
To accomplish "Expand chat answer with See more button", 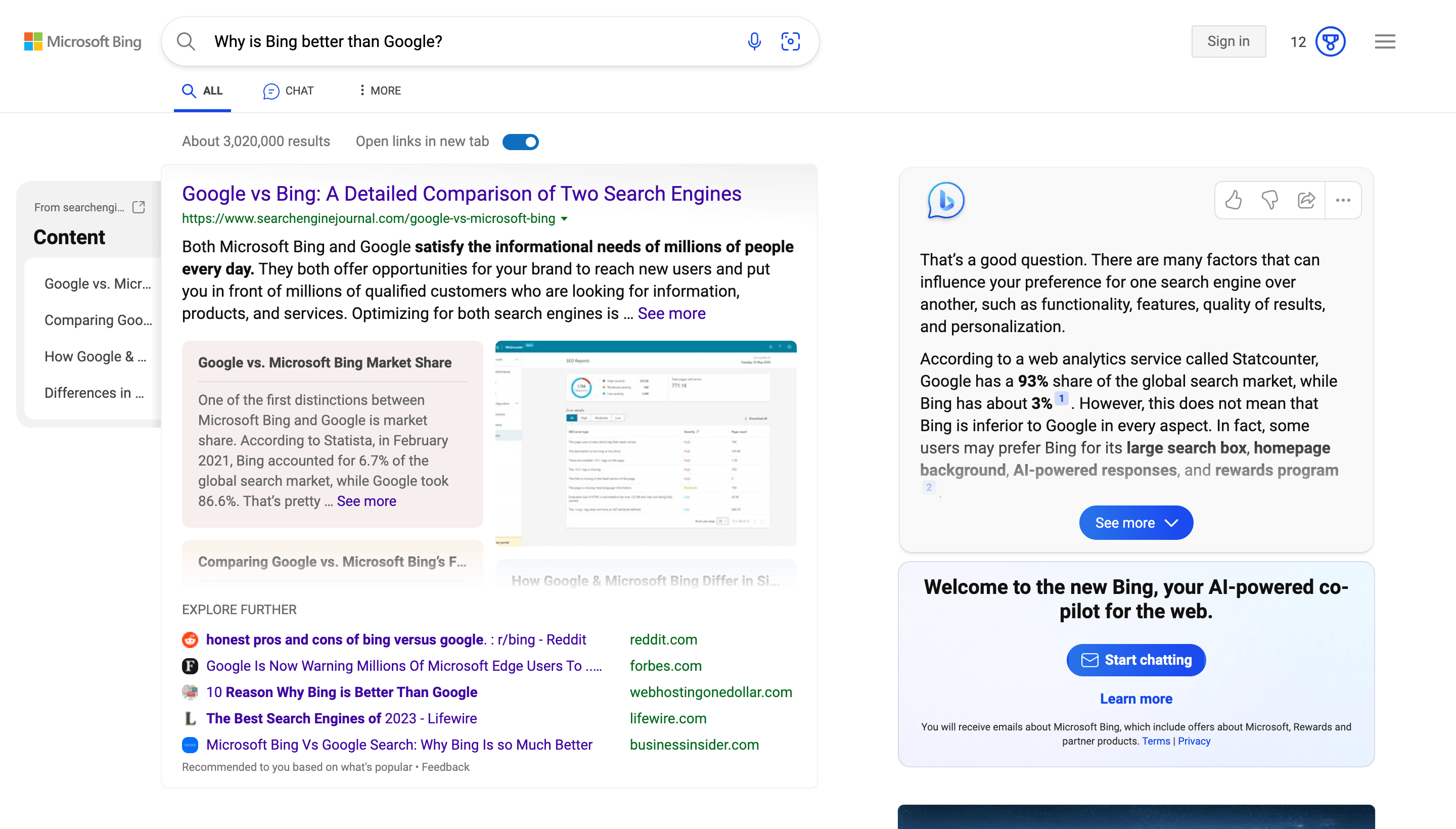I will (x=1136, y=523).
